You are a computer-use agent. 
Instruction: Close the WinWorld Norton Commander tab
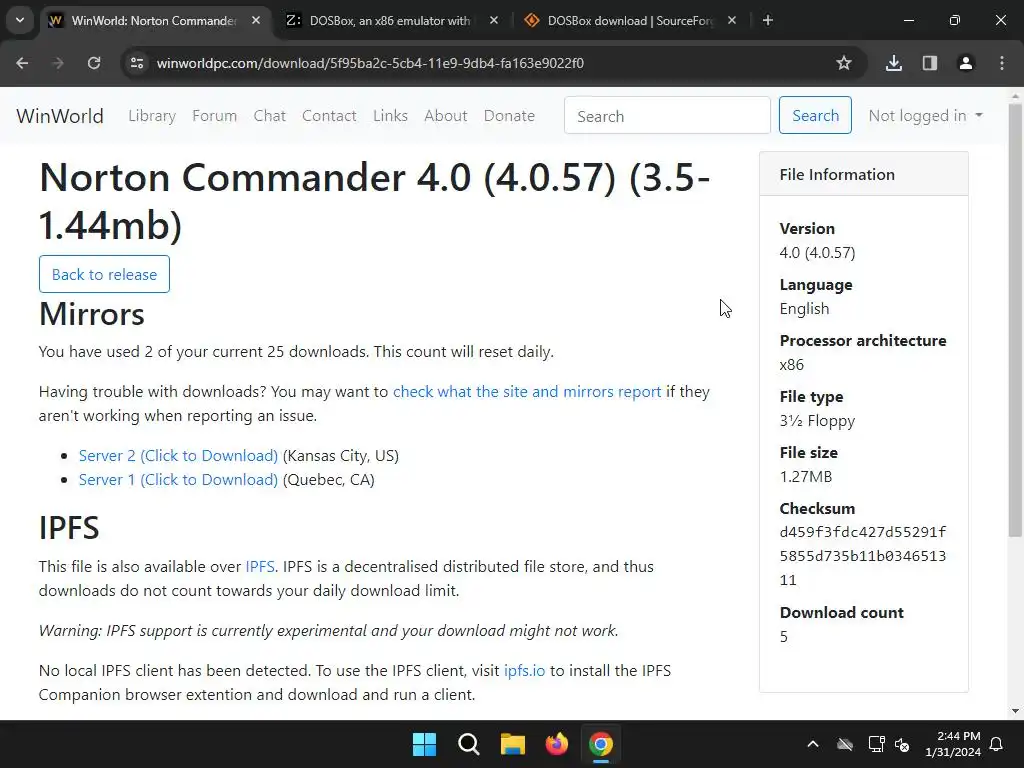[x=256, y=20]
